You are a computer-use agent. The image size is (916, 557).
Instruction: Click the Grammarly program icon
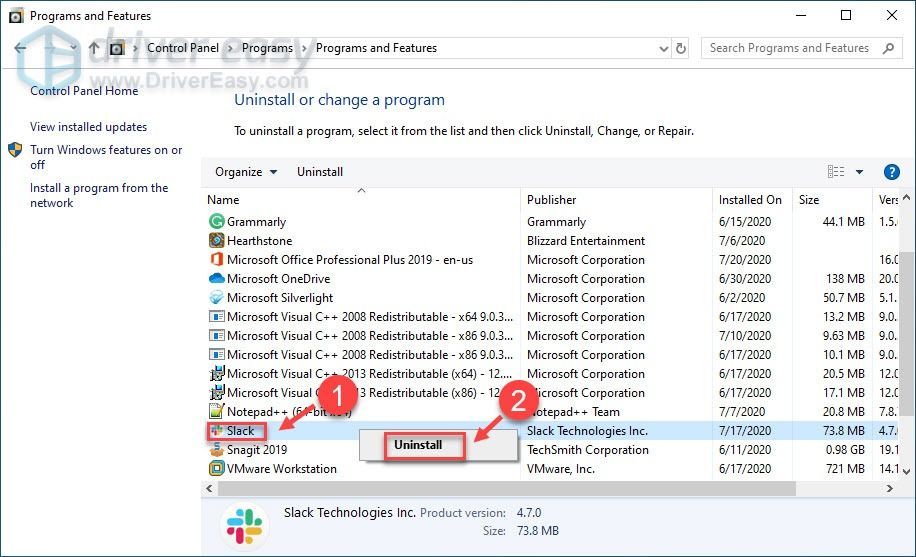pos(216,222)
